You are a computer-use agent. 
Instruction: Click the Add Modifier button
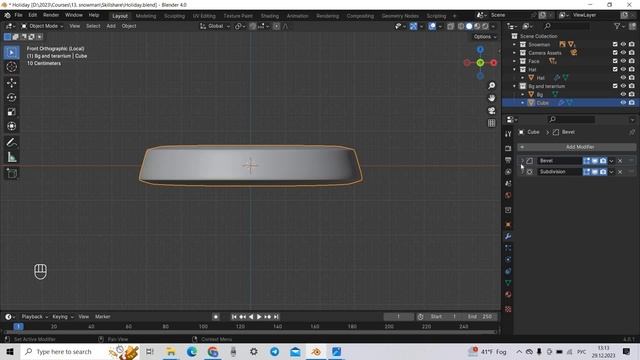pyautogui.click(x=577, y=147)
